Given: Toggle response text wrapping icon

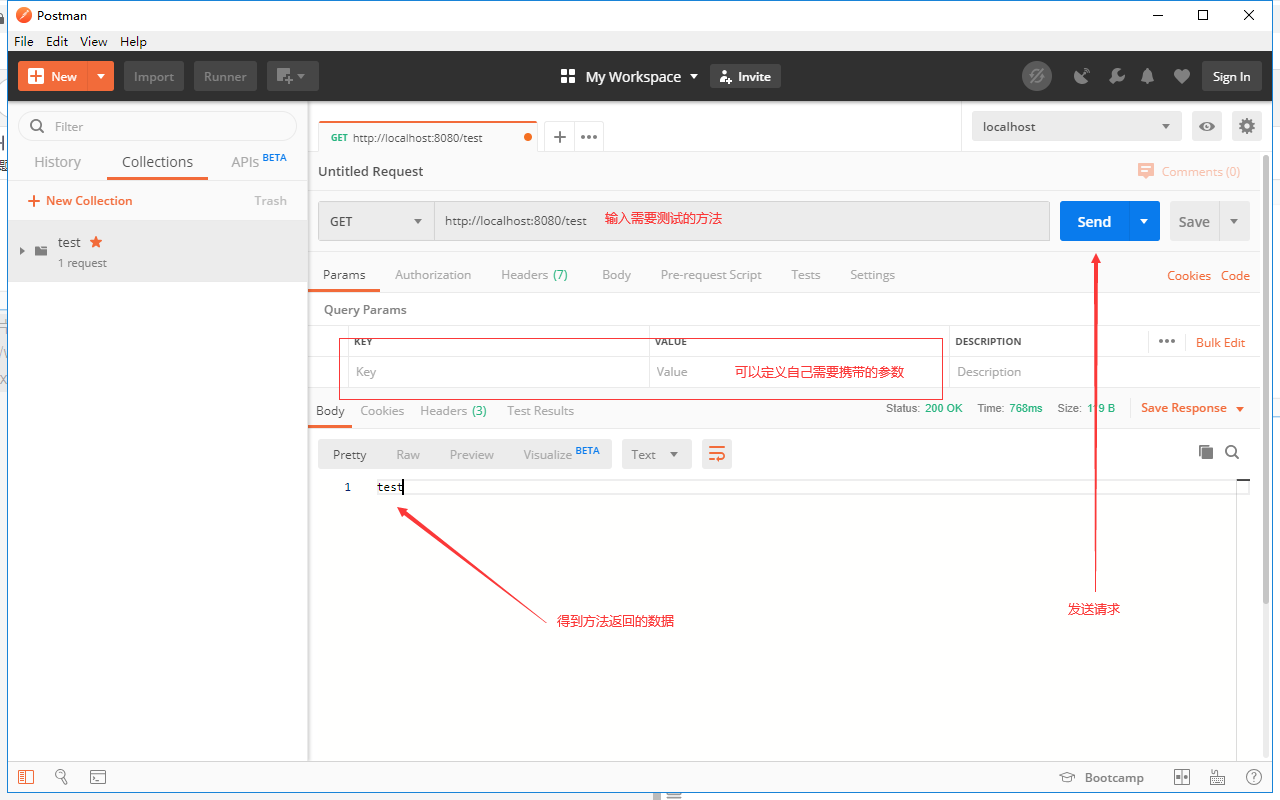Looking at the screenshot, I should (716, 453).
